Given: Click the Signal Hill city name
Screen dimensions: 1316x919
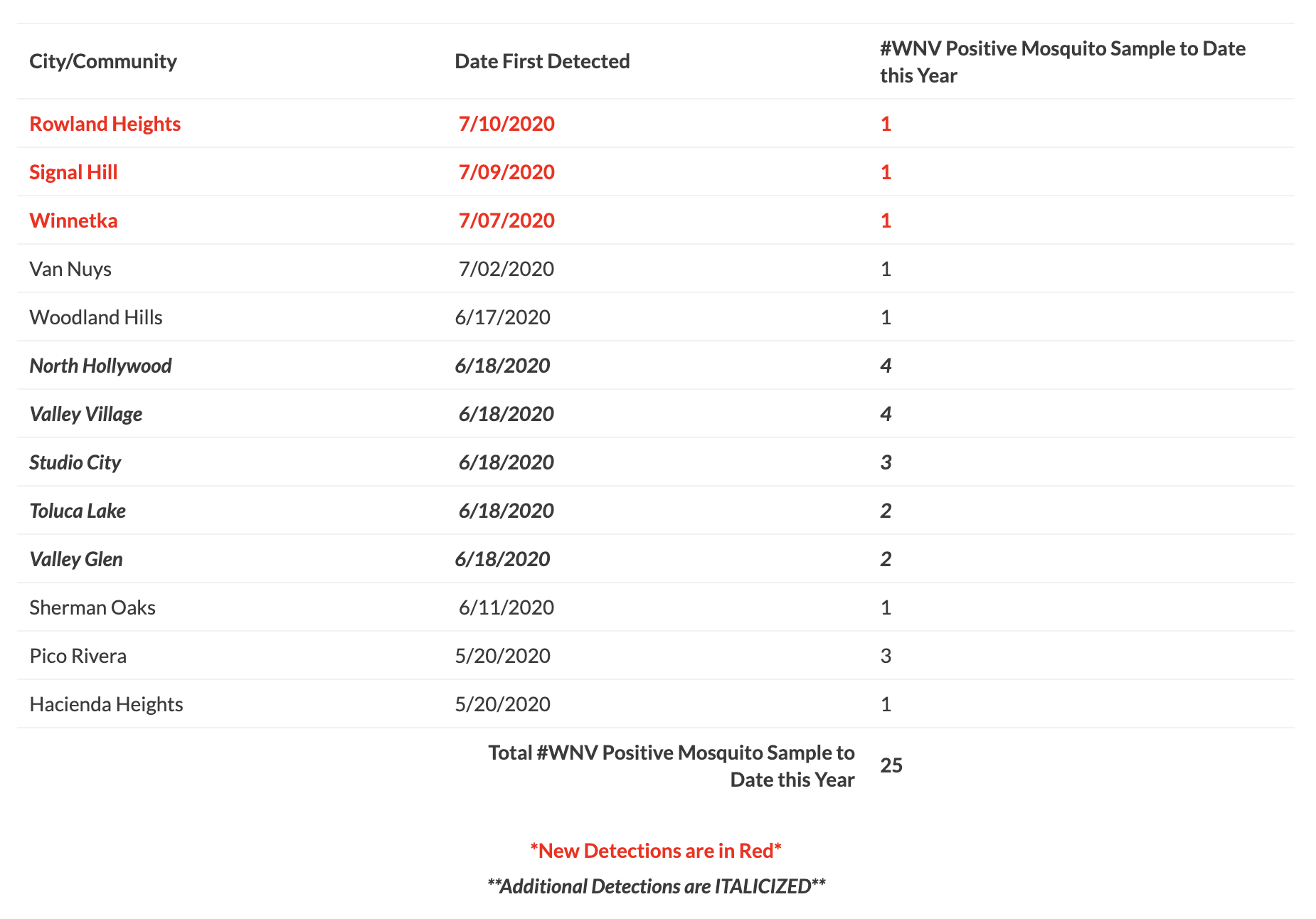Looking at the screenshot, I should (x=73, y=172).
